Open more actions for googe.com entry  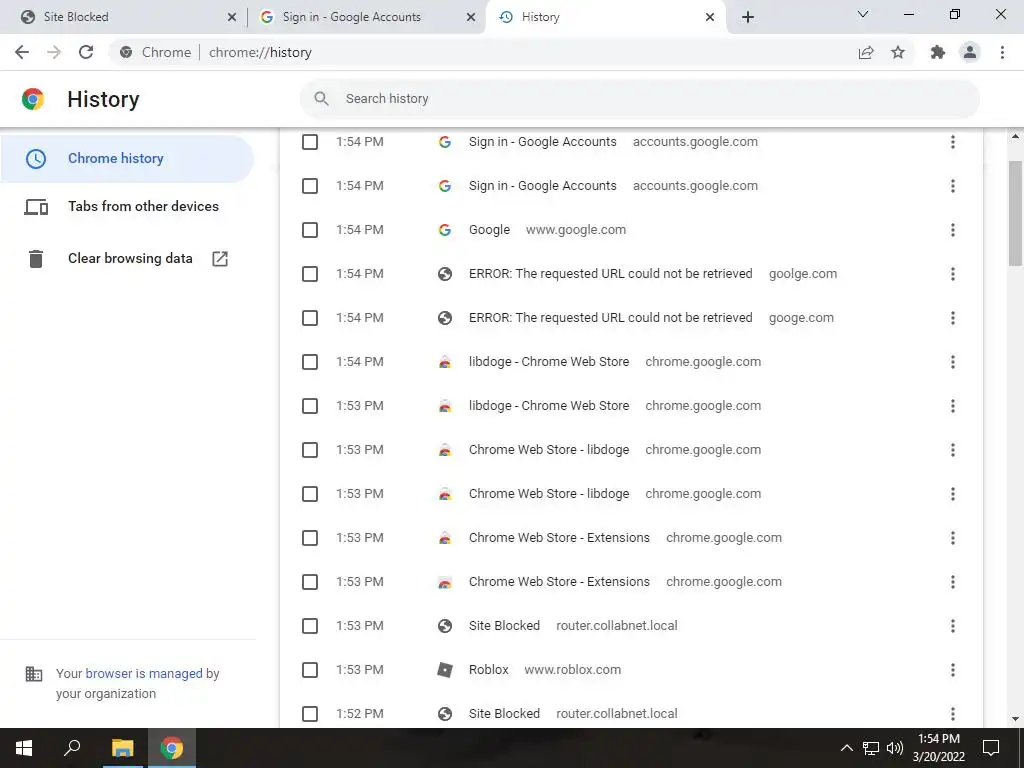click(x=953, y=318)
